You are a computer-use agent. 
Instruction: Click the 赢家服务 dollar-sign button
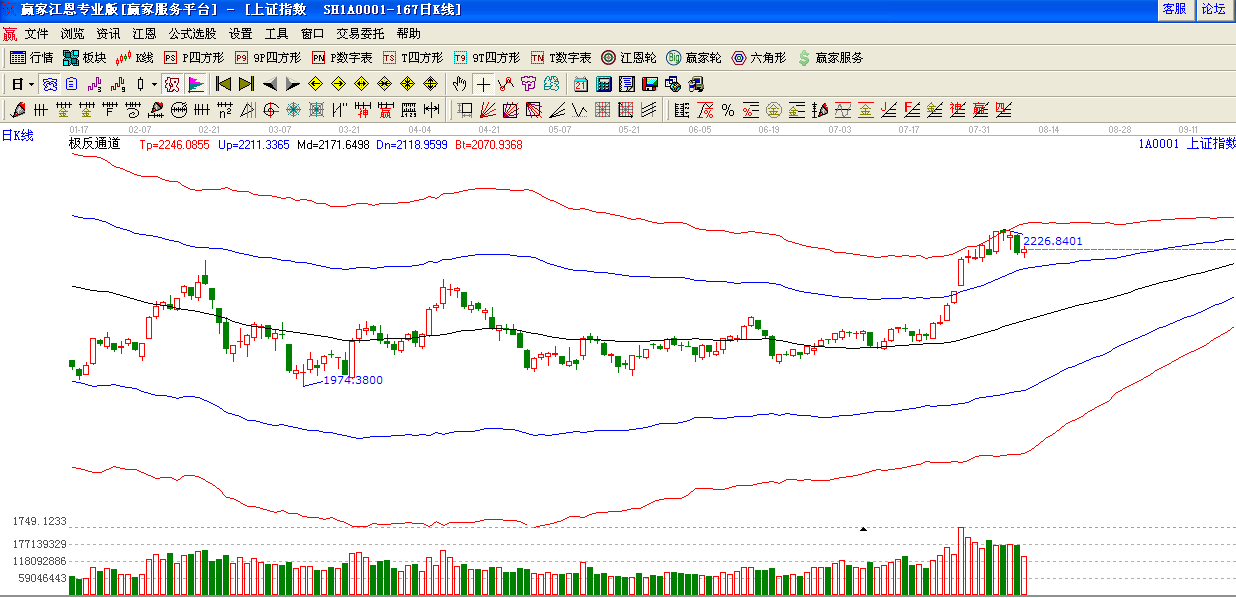(830, 58)
